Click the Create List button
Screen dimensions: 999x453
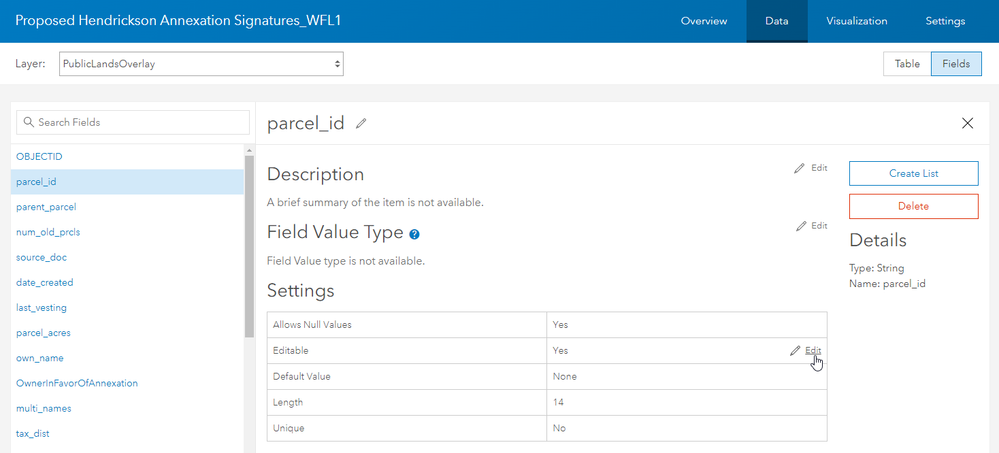pyautogui.click(x=913, y=173)
